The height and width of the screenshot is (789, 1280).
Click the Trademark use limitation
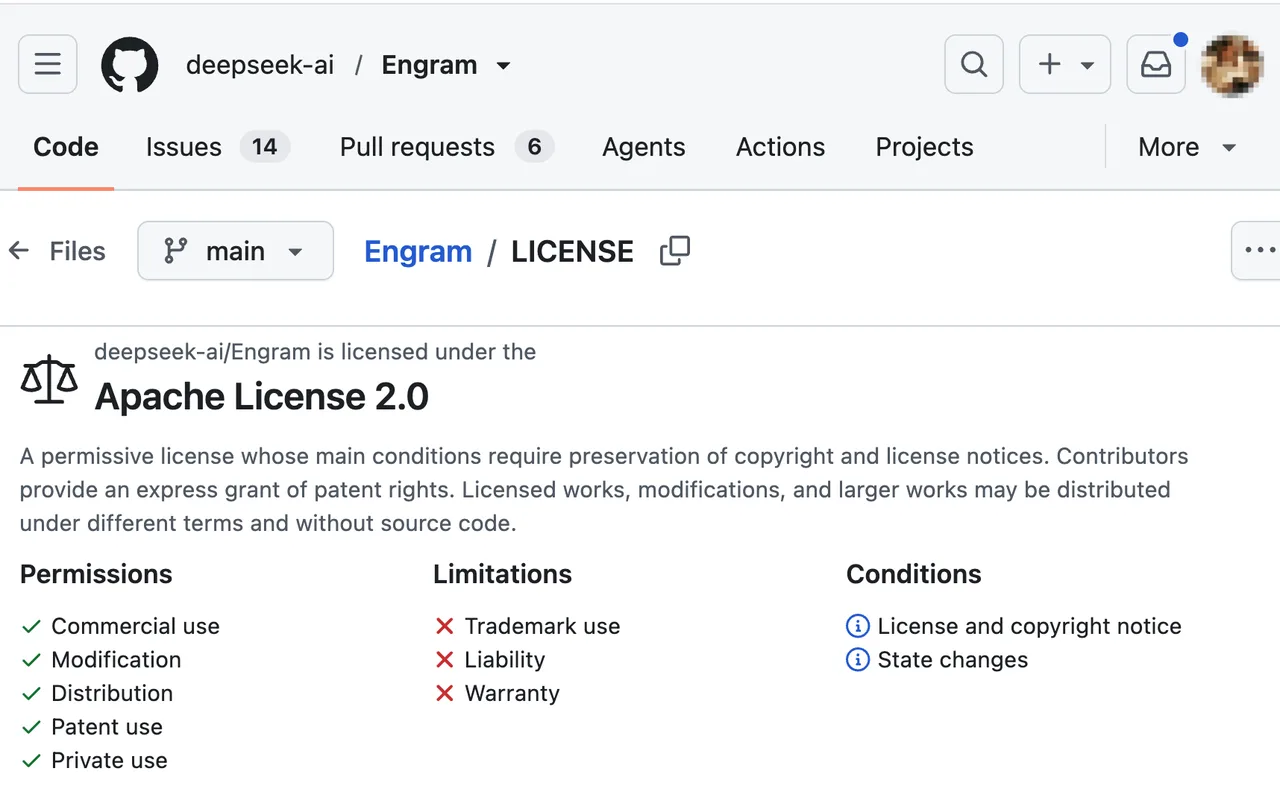pyautogui.click(x=542, y=626)
